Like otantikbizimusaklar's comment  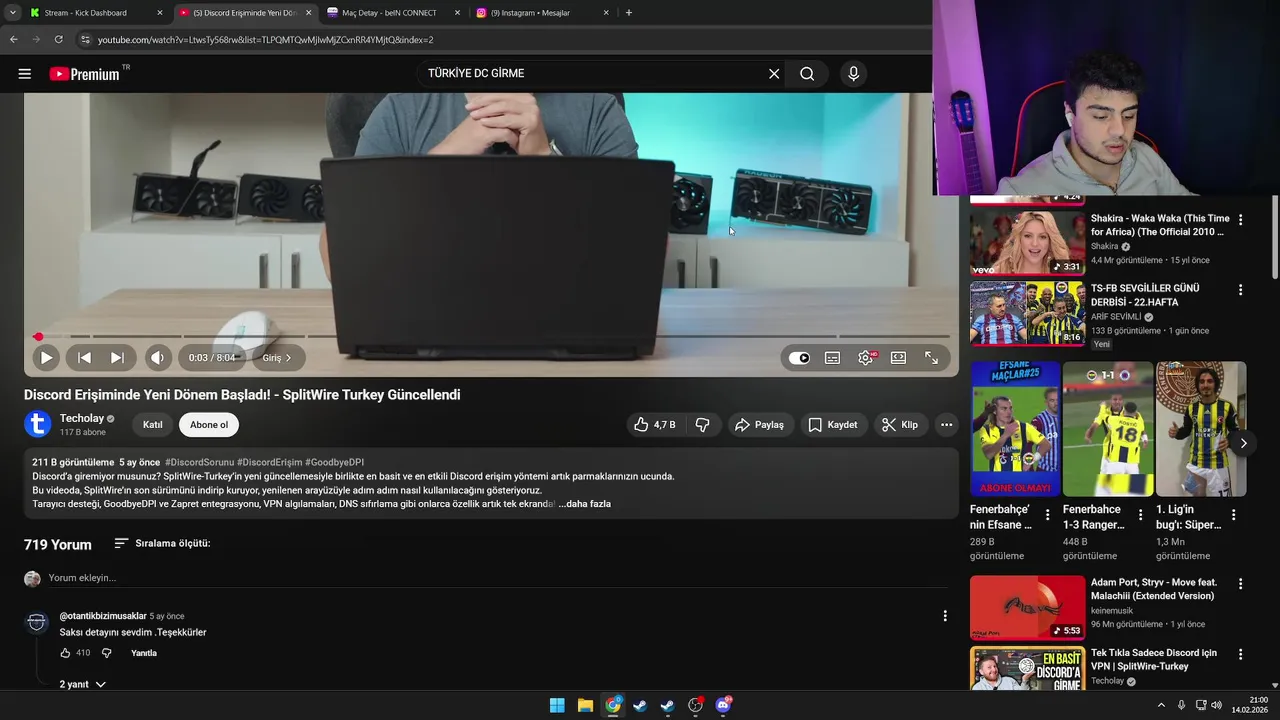[x=65, y=653]
